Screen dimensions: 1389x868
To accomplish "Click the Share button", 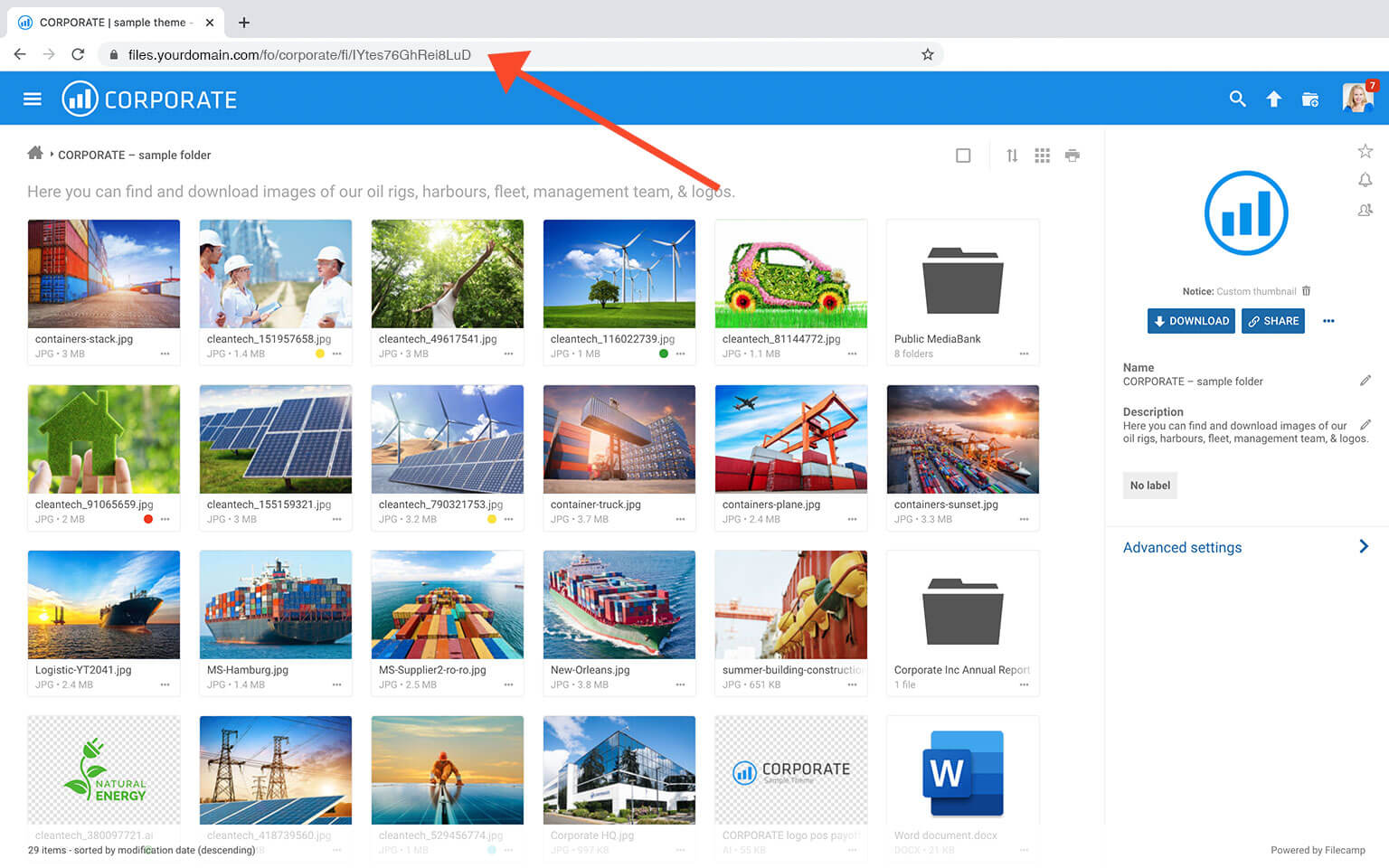I will click(x=1272, y=321).
